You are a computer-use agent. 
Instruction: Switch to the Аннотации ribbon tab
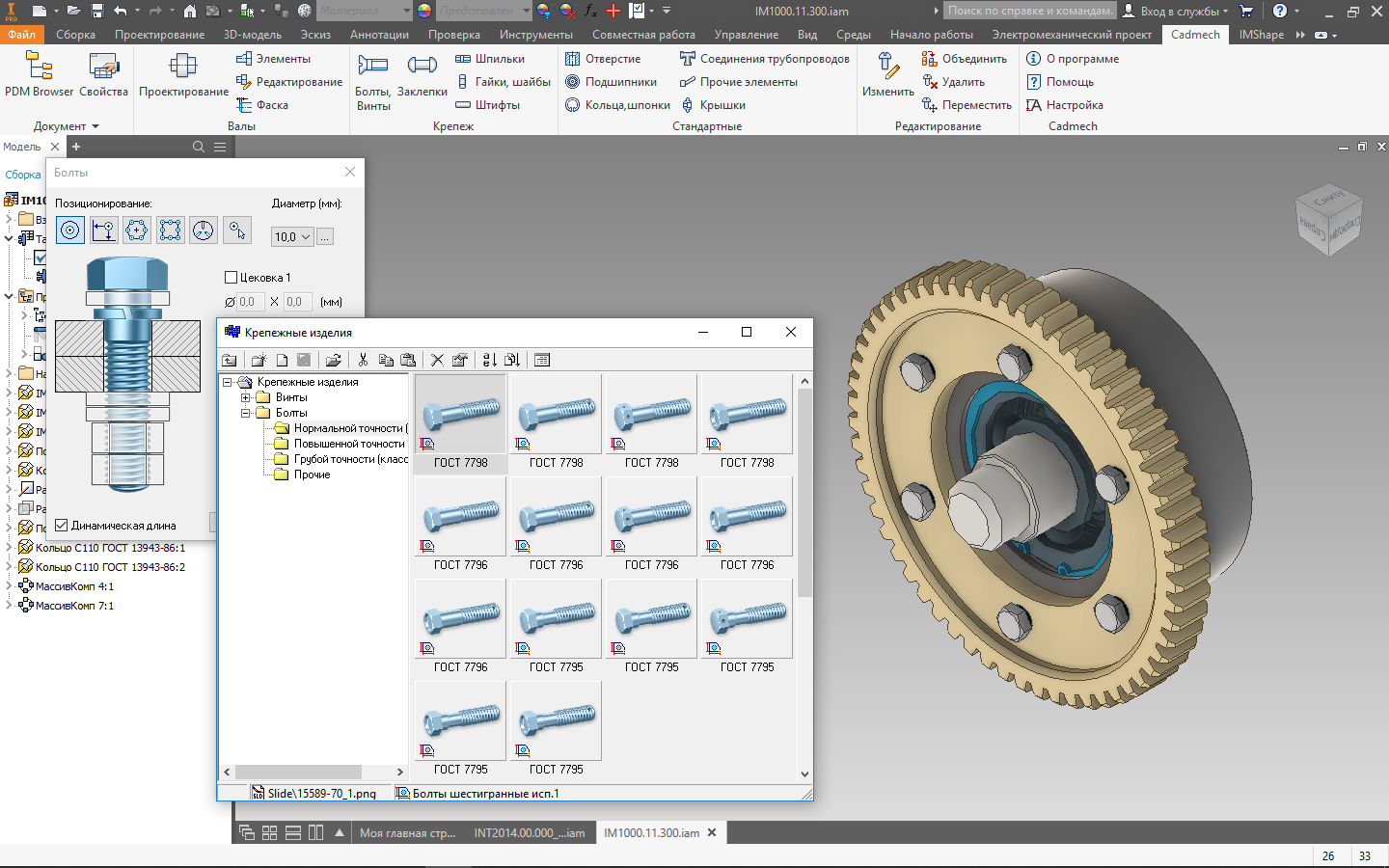click(379, 35)
